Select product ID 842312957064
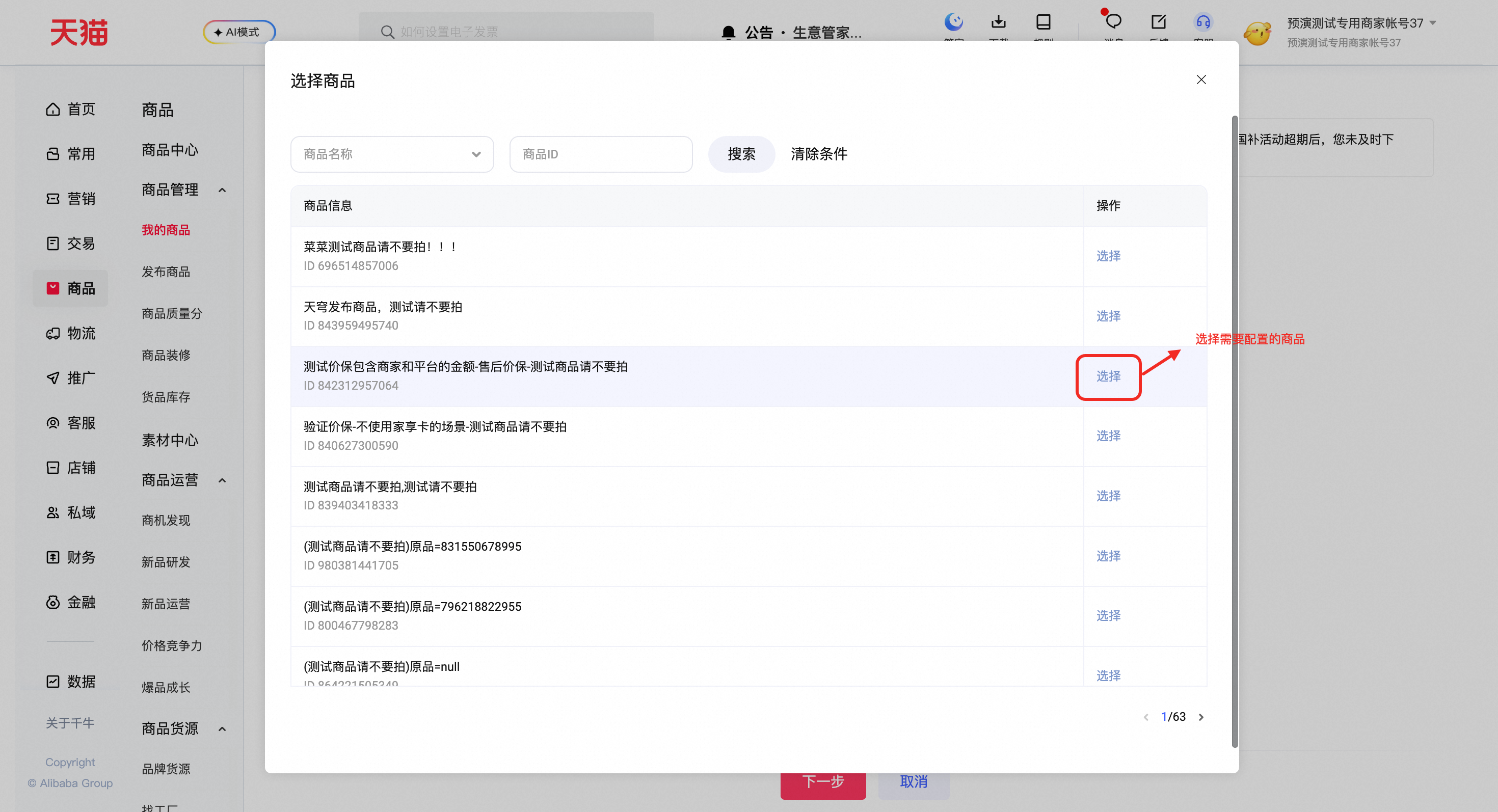Viewport: 1498px width, 812px height. [1108, 376]
